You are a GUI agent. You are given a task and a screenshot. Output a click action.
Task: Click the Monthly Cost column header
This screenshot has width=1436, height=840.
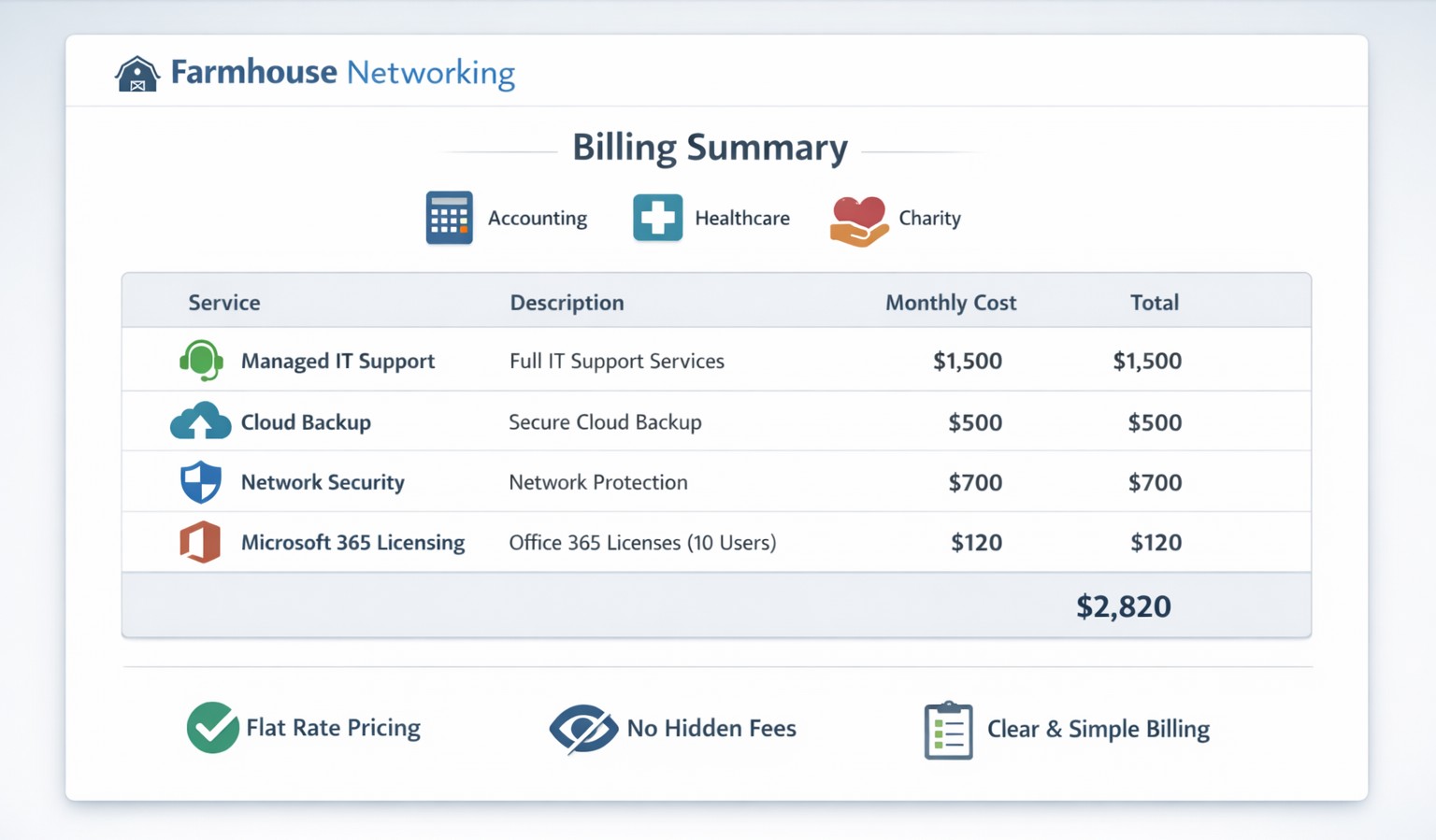(x=950, y=303)
